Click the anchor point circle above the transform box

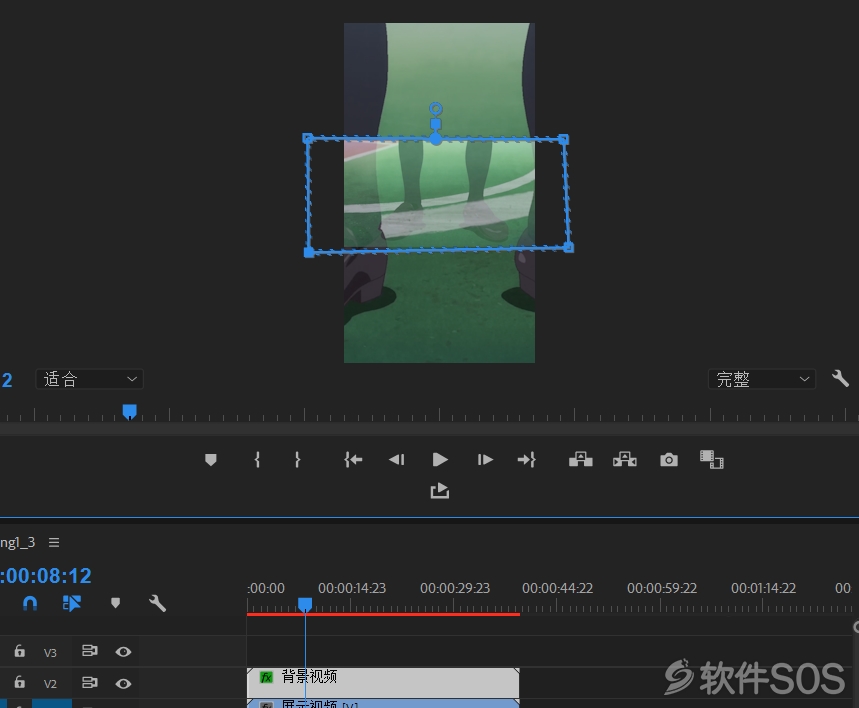[x=436, y=108]
